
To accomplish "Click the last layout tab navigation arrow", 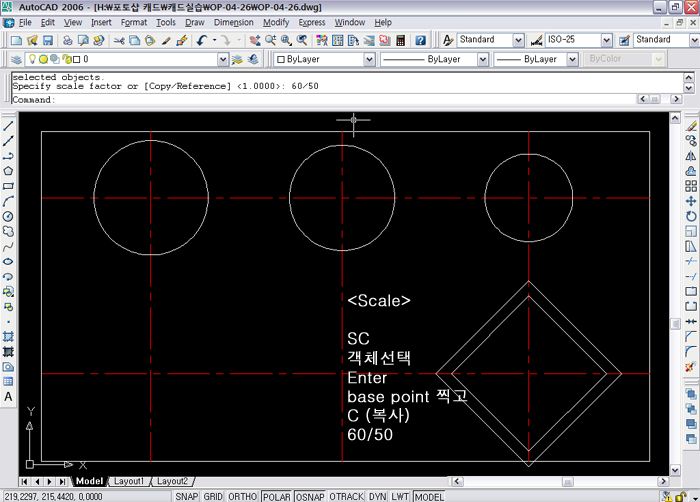I will point(62,481).
